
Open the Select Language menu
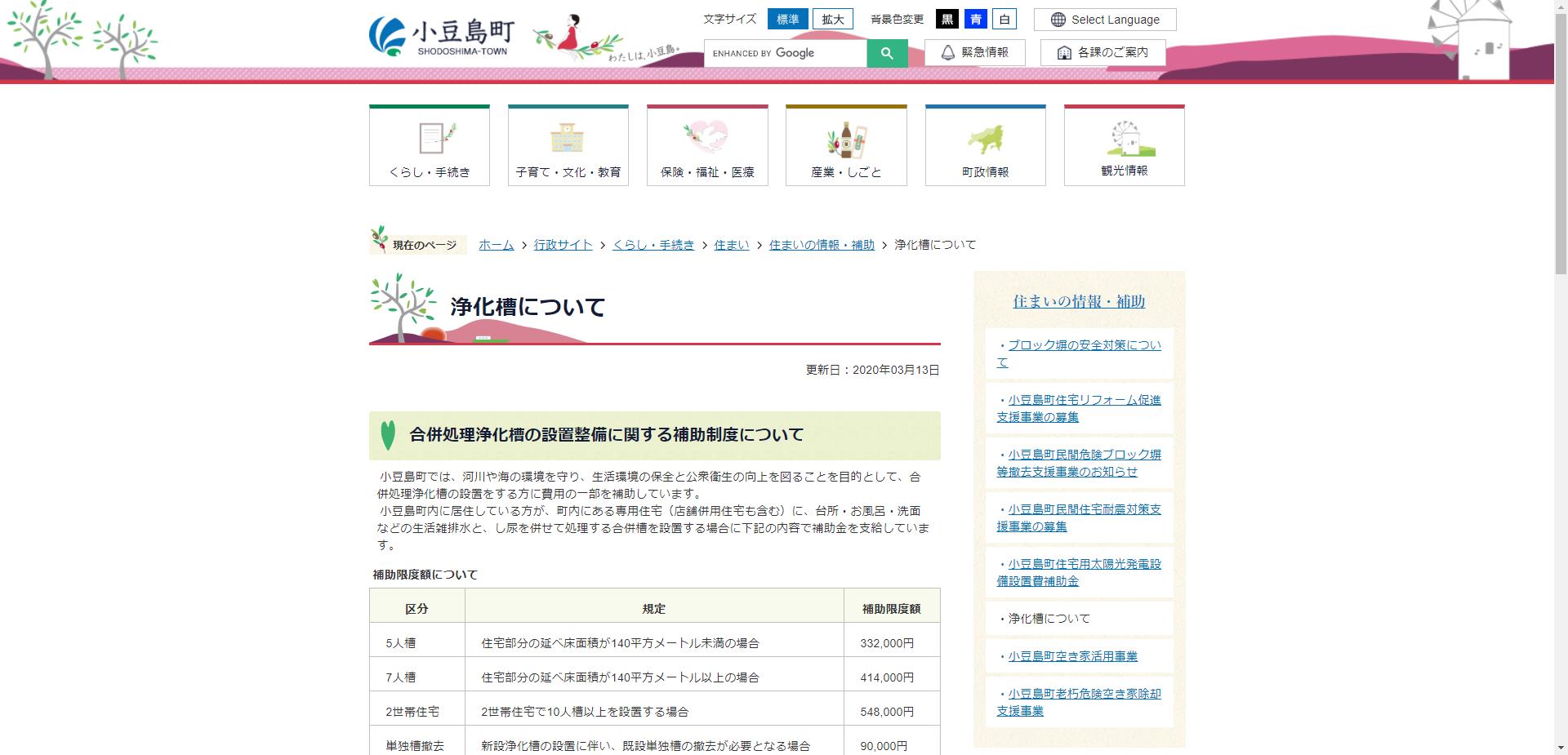[x=1104, y=19]
